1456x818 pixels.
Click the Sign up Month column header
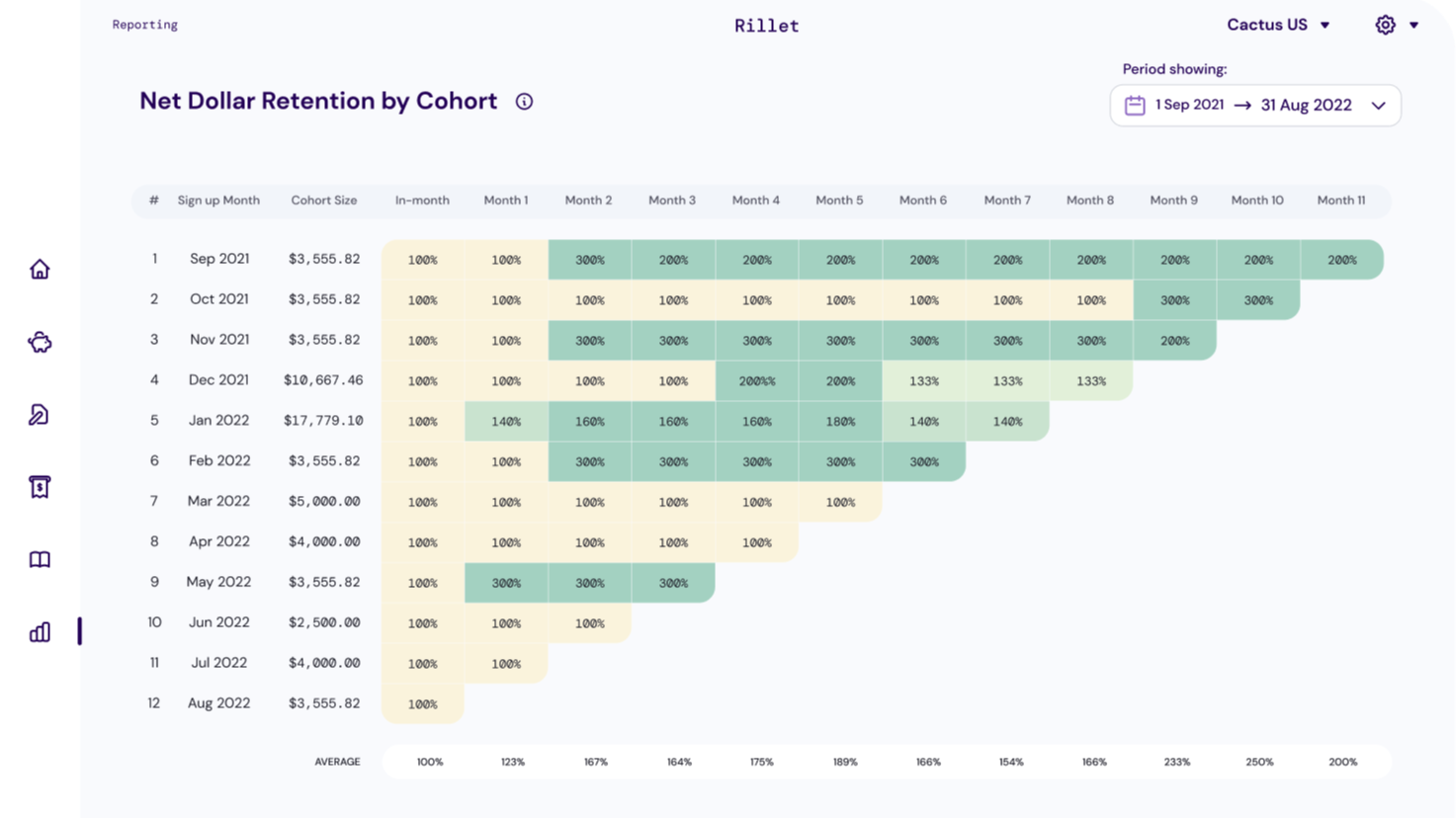(218, 201)
